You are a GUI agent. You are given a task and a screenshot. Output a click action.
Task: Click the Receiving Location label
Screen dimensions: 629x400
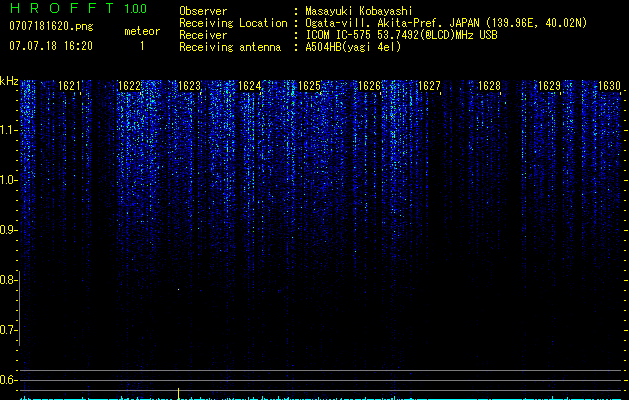tap(233, 23)
